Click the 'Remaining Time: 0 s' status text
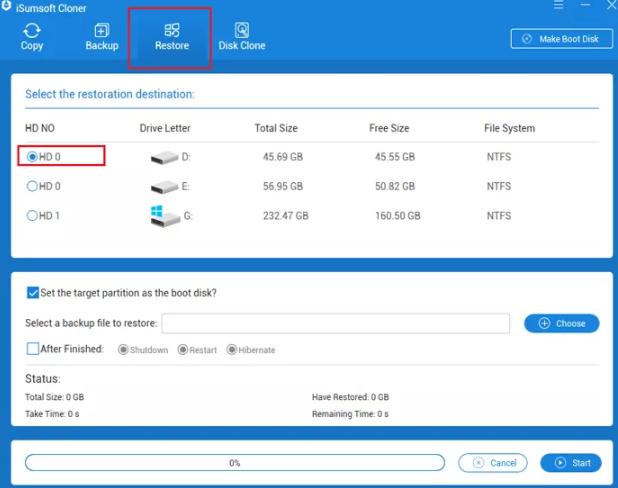The image size is (618, 488). click(350, 414)
